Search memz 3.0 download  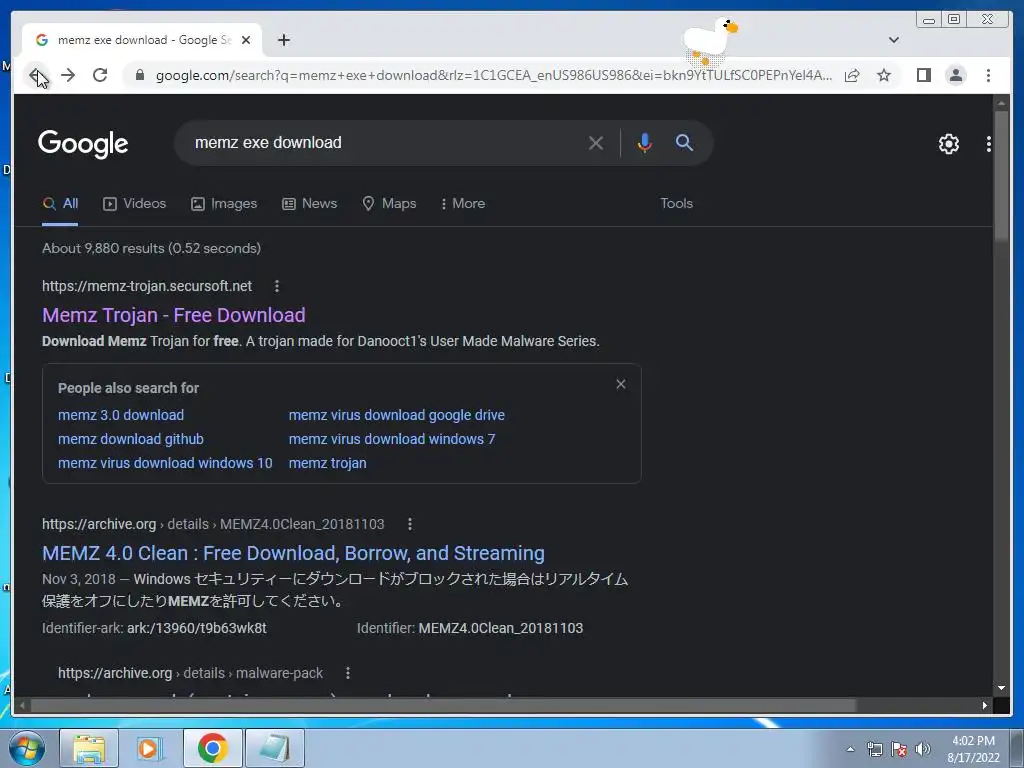pyautogui.click(x=121, y=415)
